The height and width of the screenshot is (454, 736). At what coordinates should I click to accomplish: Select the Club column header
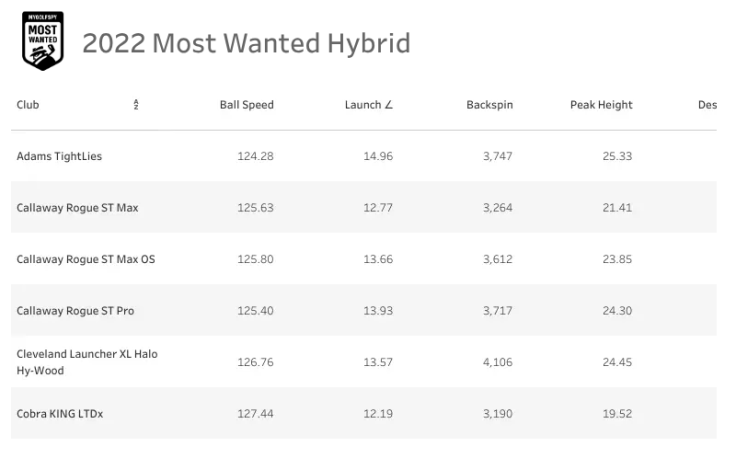(28, 105)
